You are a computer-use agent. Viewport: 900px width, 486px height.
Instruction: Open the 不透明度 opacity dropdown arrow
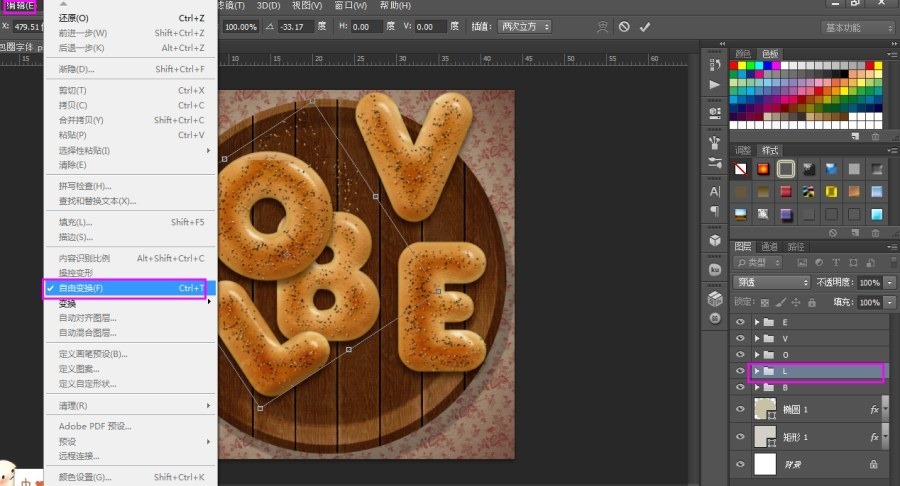[x=890, y=282]
